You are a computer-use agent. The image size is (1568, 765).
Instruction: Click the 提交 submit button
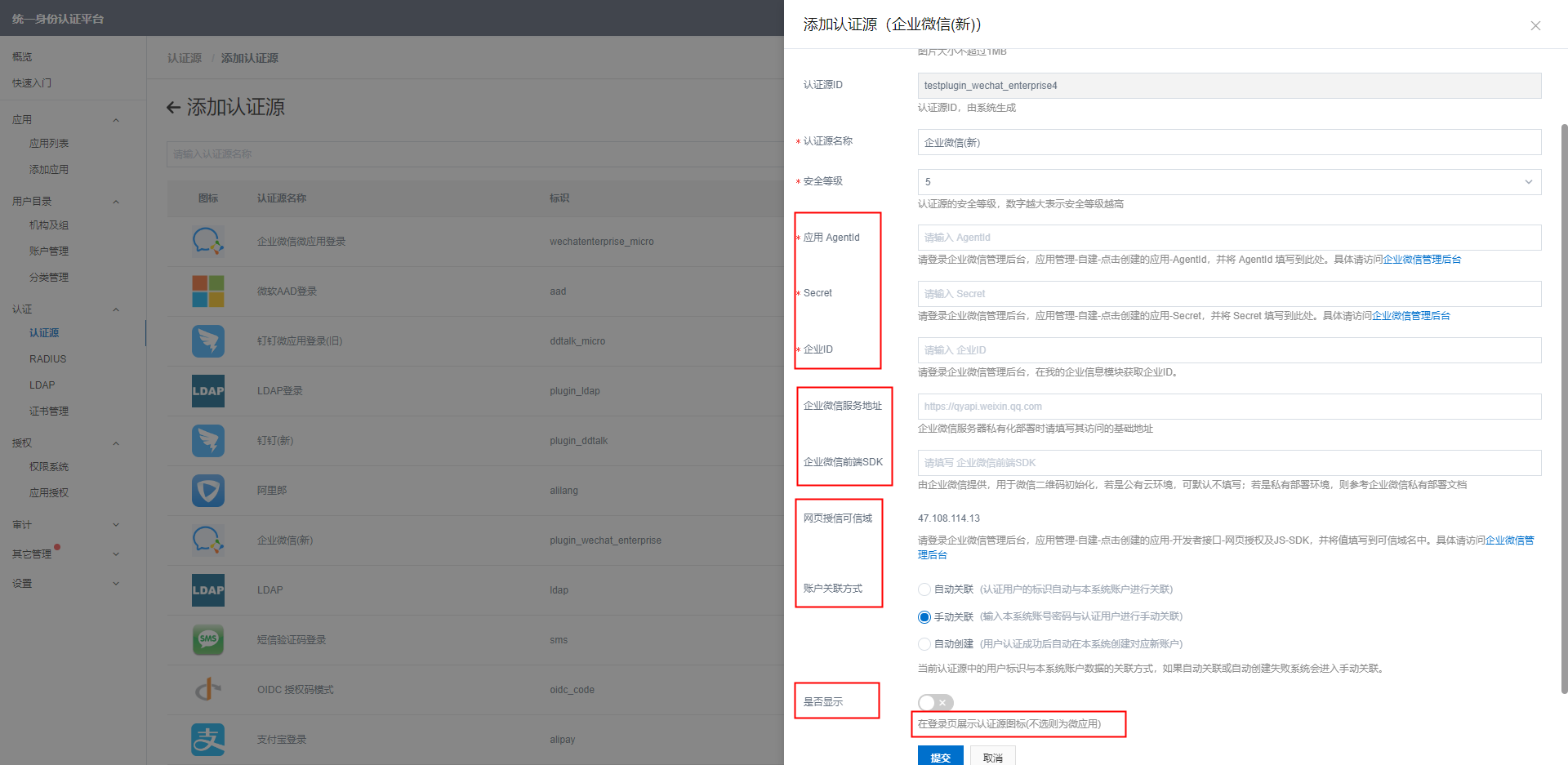click(x=940, y=756)
